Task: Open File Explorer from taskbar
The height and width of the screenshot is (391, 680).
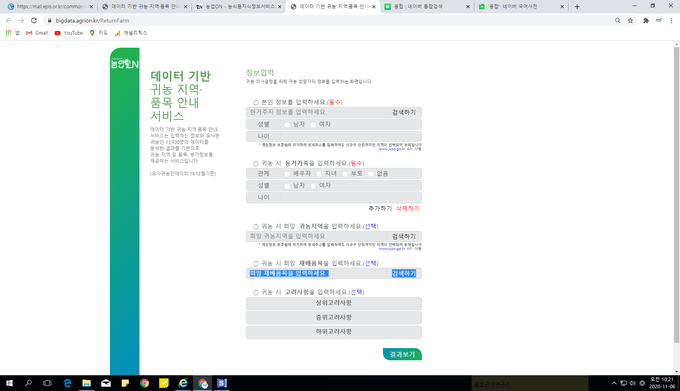Action: pos(86,383)
